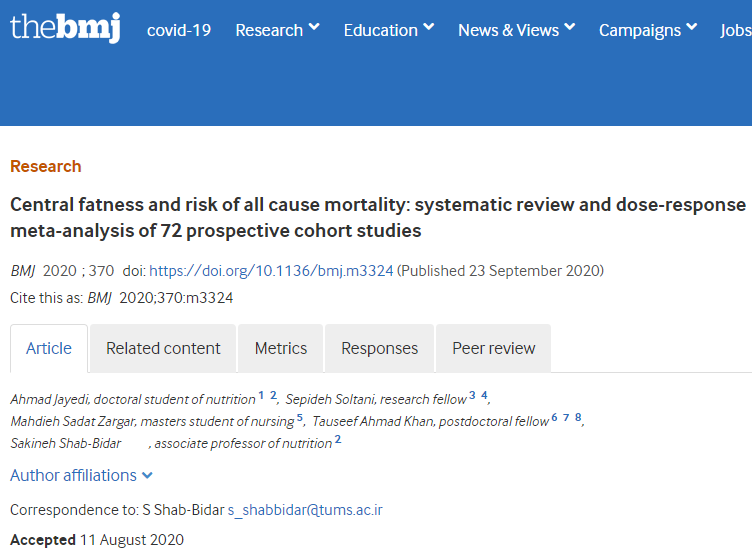Switch to the Peer review tab
The width and height of the screenshot is (752, 553).
pyautogui.click(x=494, y=348)
